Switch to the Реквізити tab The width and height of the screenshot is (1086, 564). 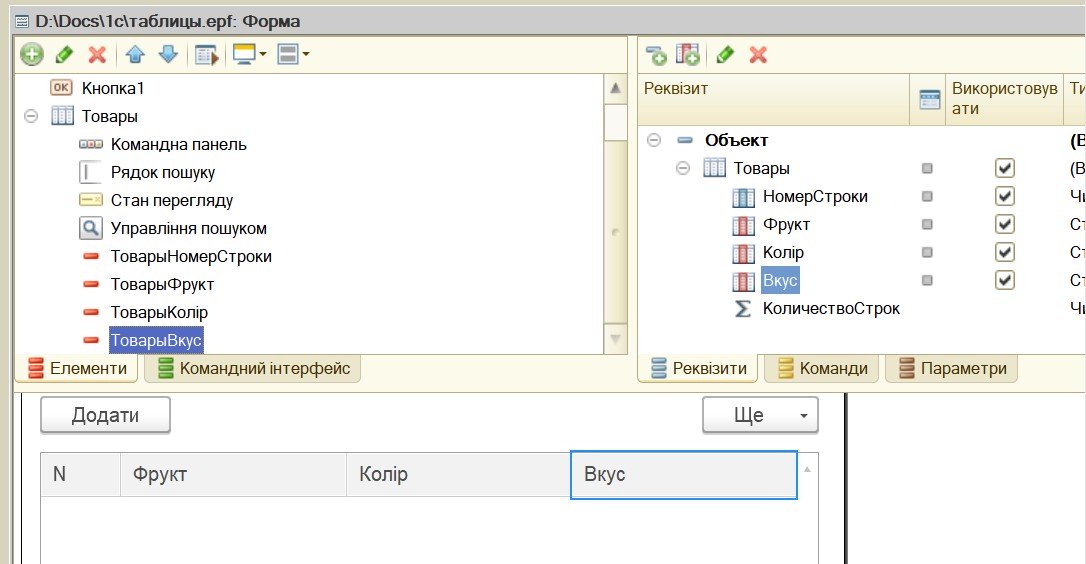(x=698, y=368)
